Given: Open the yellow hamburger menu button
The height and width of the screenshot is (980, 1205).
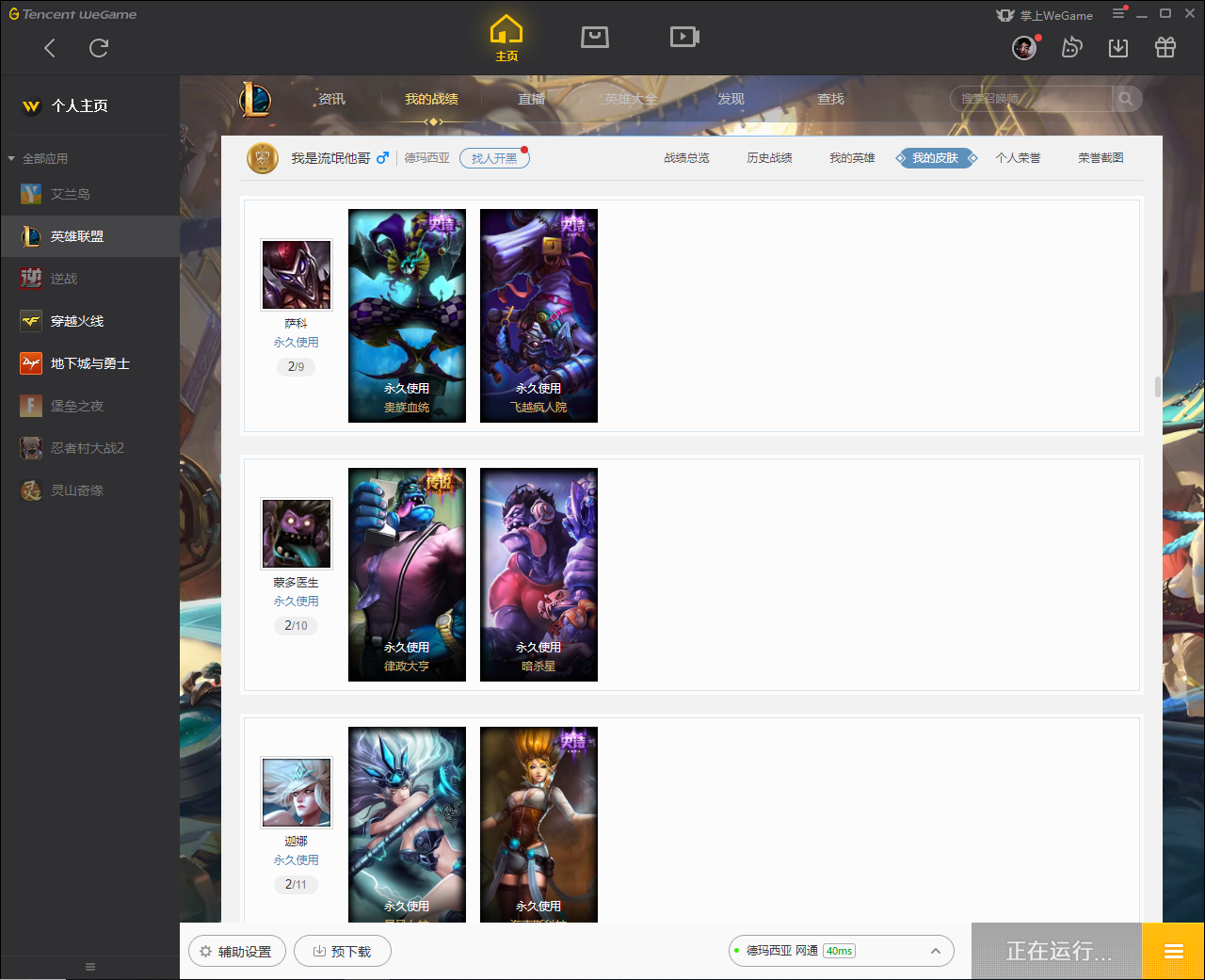Looking at the screenshot, I should pos(1173,951).
